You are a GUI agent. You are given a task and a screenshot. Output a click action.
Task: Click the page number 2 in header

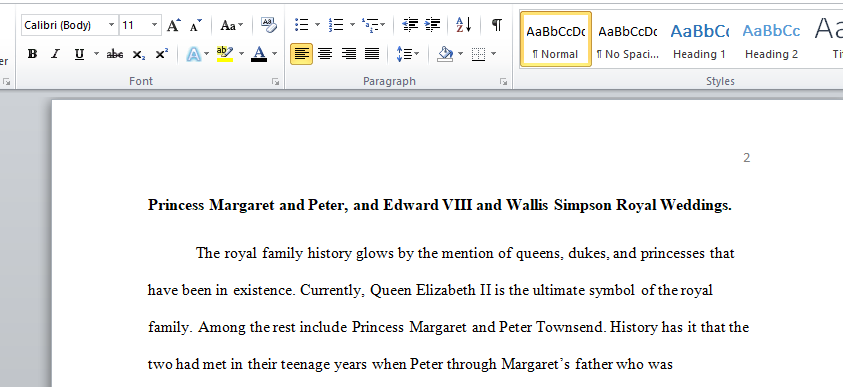click(x=747, y=157)
